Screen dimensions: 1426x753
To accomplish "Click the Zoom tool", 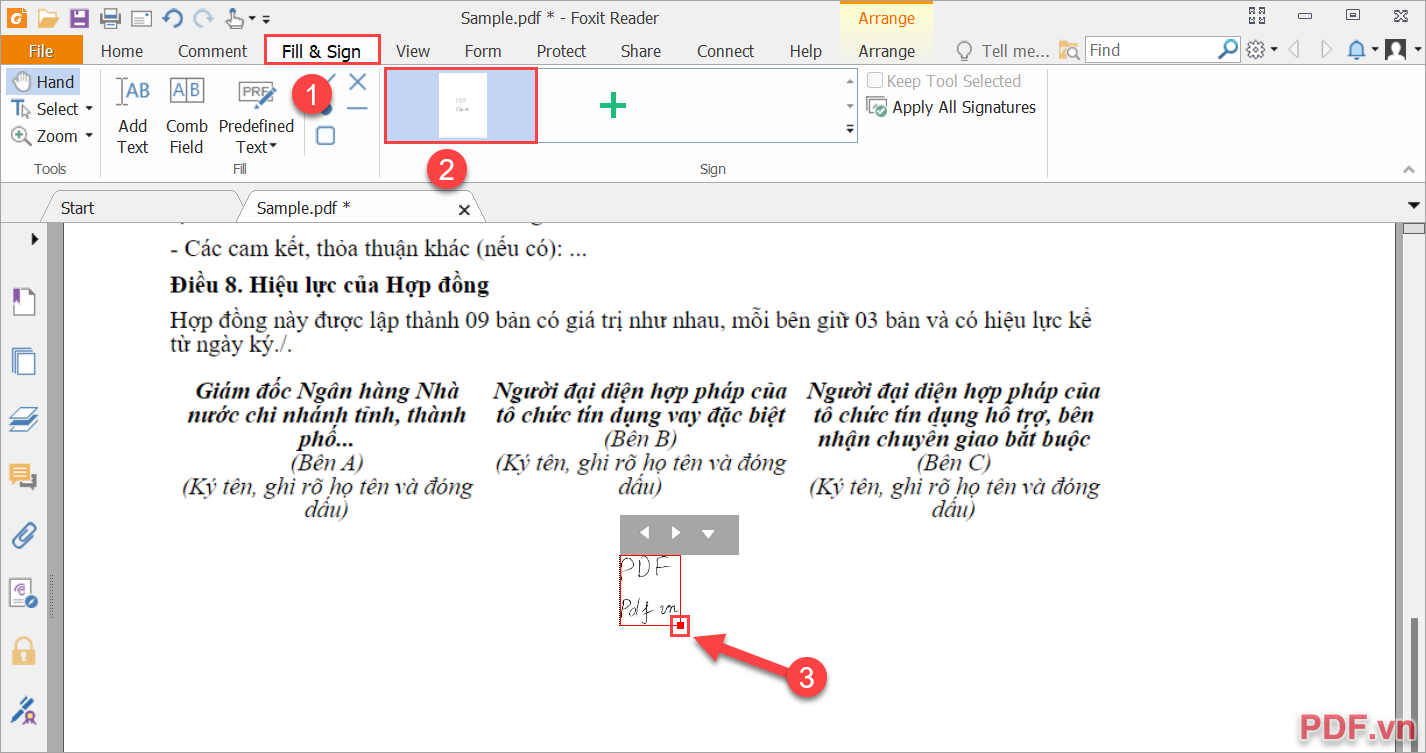I will 45,136.
